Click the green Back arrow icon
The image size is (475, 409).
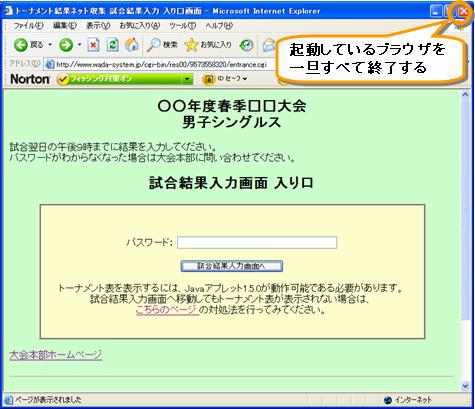[x=21, y=45]
